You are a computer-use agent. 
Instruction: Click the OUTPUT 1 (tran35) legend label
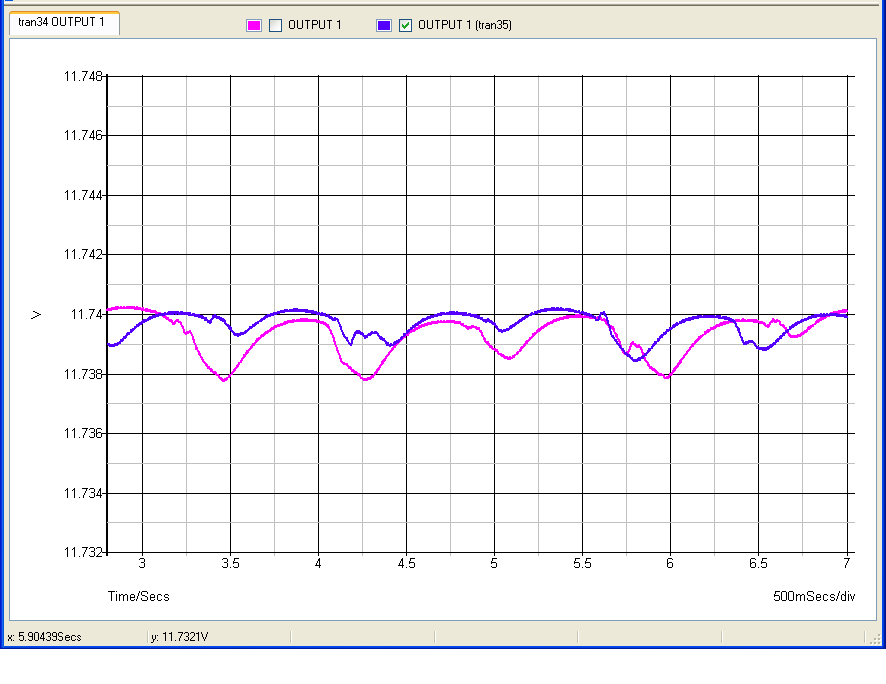click(464, 25)
